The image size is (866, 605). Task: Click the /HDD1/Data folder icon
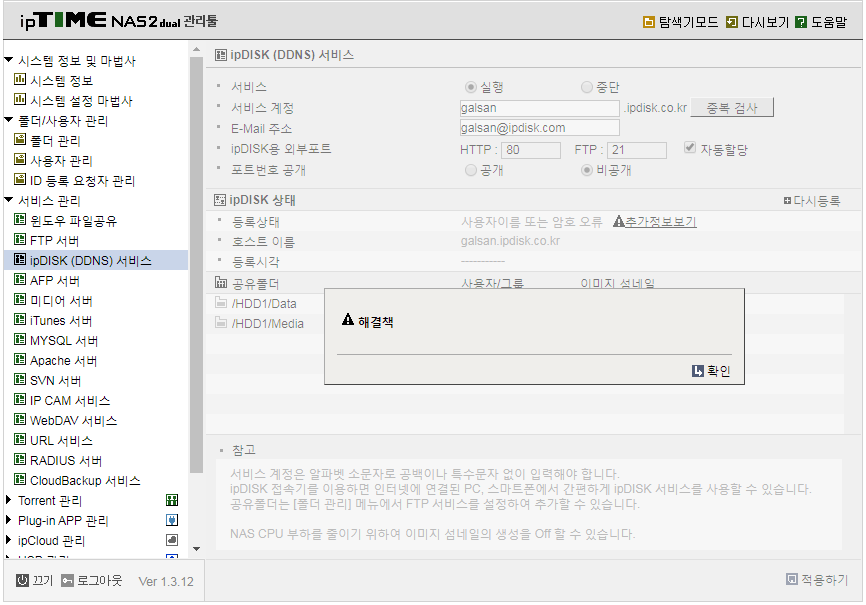point(221,303)
